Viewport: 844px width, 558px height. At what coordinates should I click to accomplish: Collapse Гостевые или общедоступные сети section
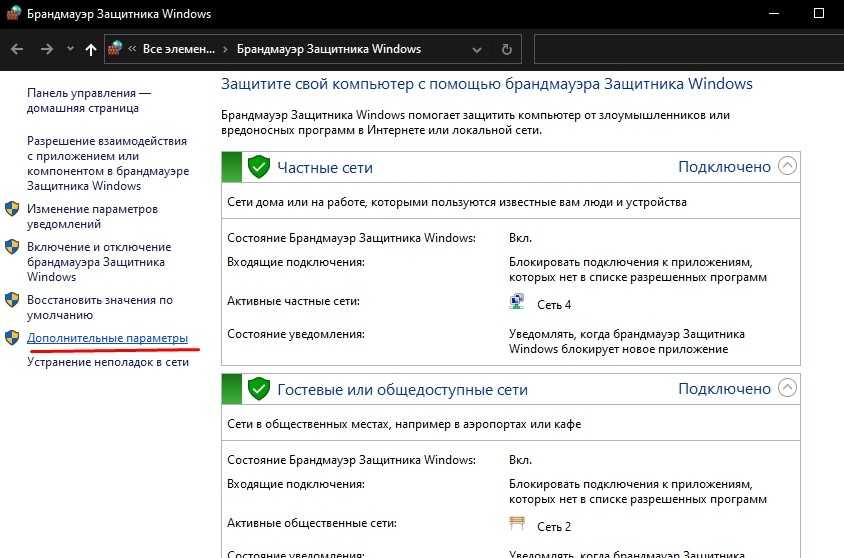788,388
